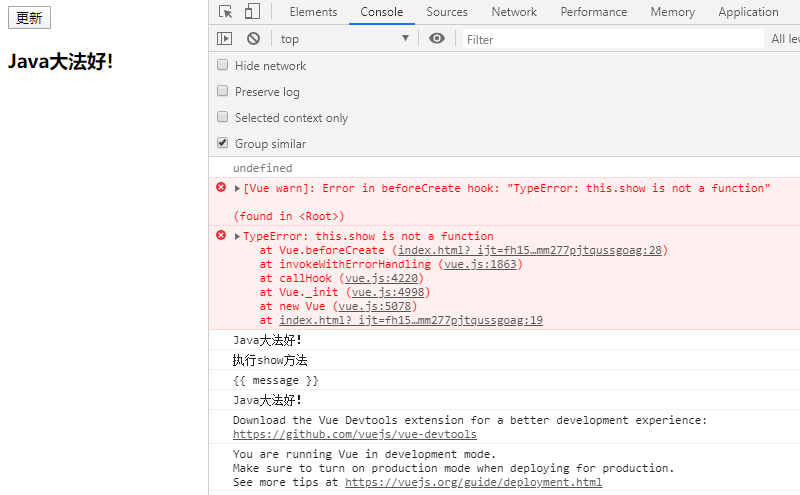
Task: Open the Network tab
Action: 514,12
